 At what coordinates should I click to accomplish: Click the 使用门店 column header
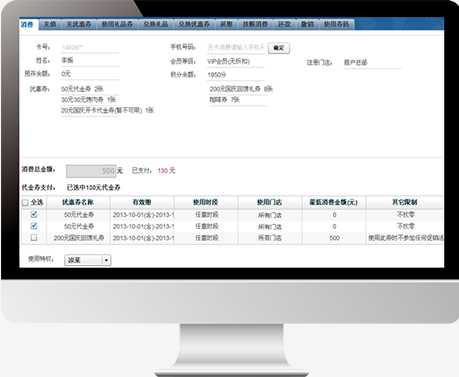(x=269, y=202)
